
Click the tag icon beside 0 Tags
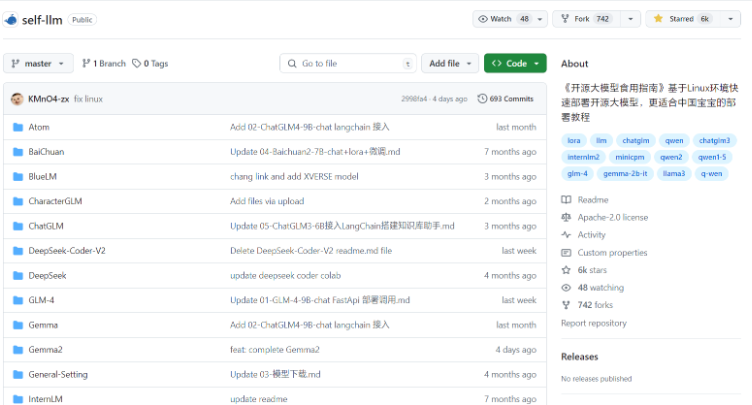point(137,63)
